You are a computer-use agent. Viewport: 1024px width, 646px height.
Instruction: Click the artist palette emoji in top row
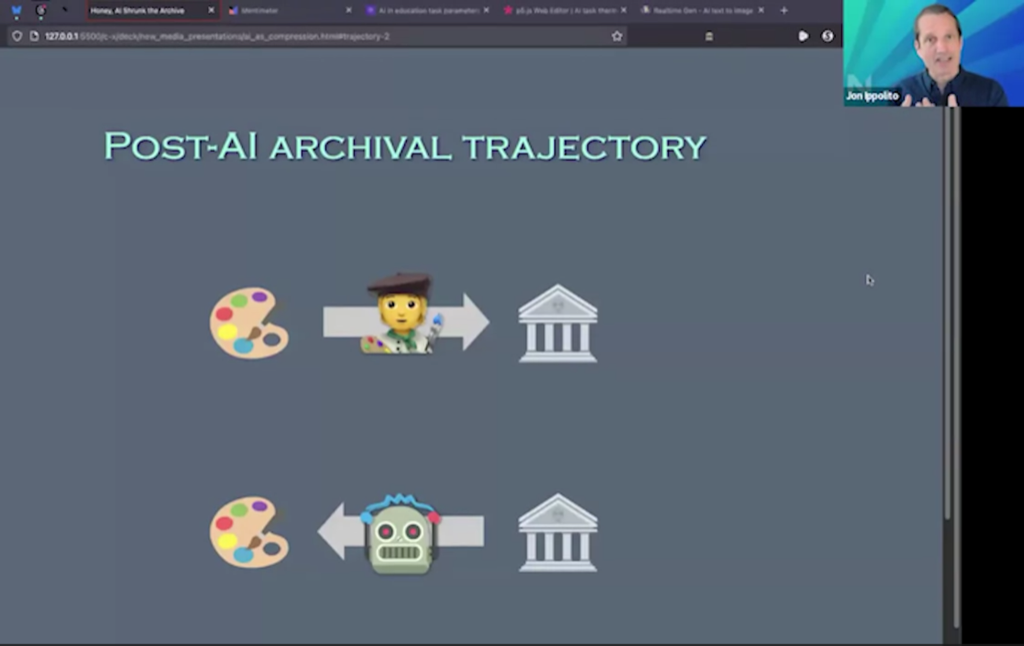point(249,322)
